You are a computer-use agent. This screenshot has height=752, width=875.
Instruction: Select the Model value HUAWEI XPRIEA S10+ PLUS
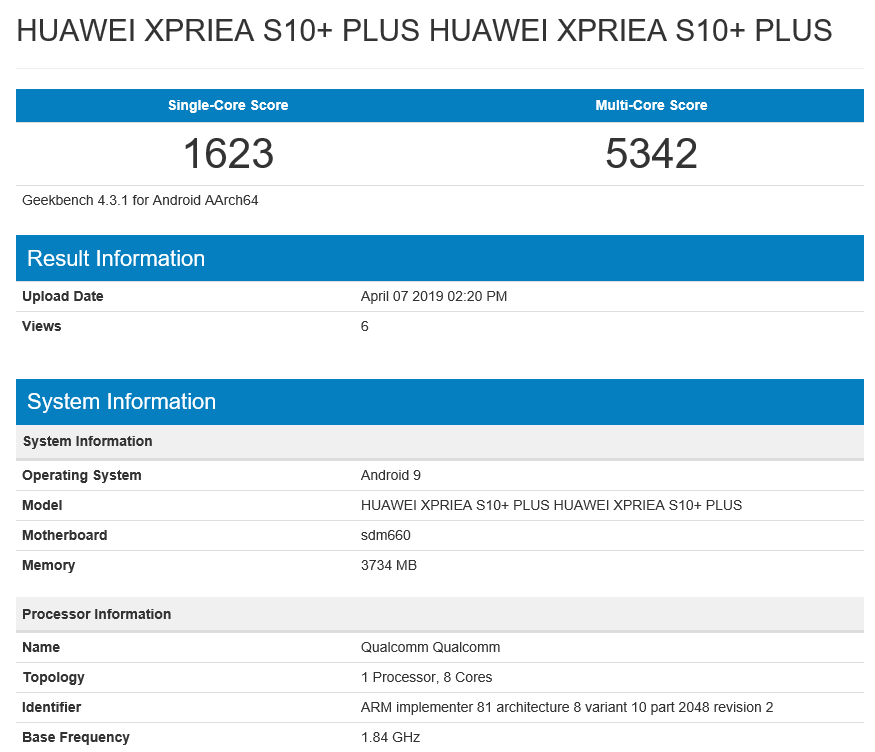point(551,505)
